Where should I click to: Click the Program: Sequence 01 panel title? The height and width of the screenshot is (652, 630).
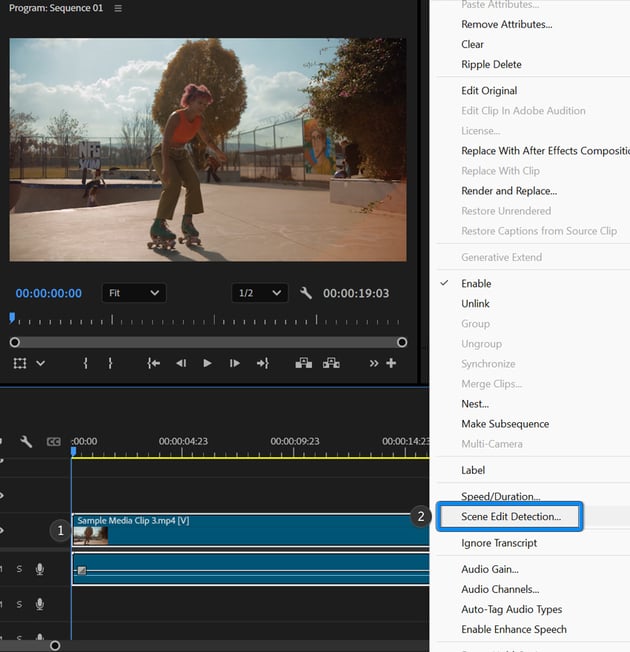[x=56, y=8]
